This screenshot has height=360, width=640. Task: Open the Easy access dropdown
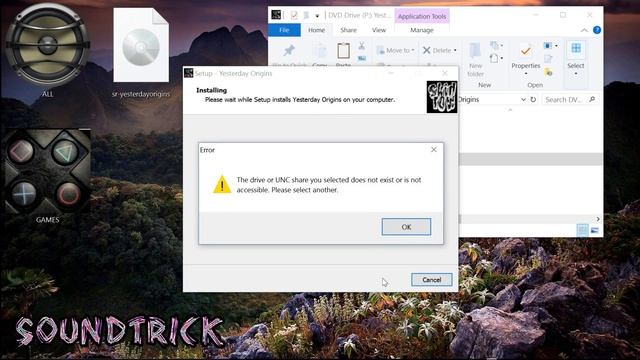(x=496, y=58)
